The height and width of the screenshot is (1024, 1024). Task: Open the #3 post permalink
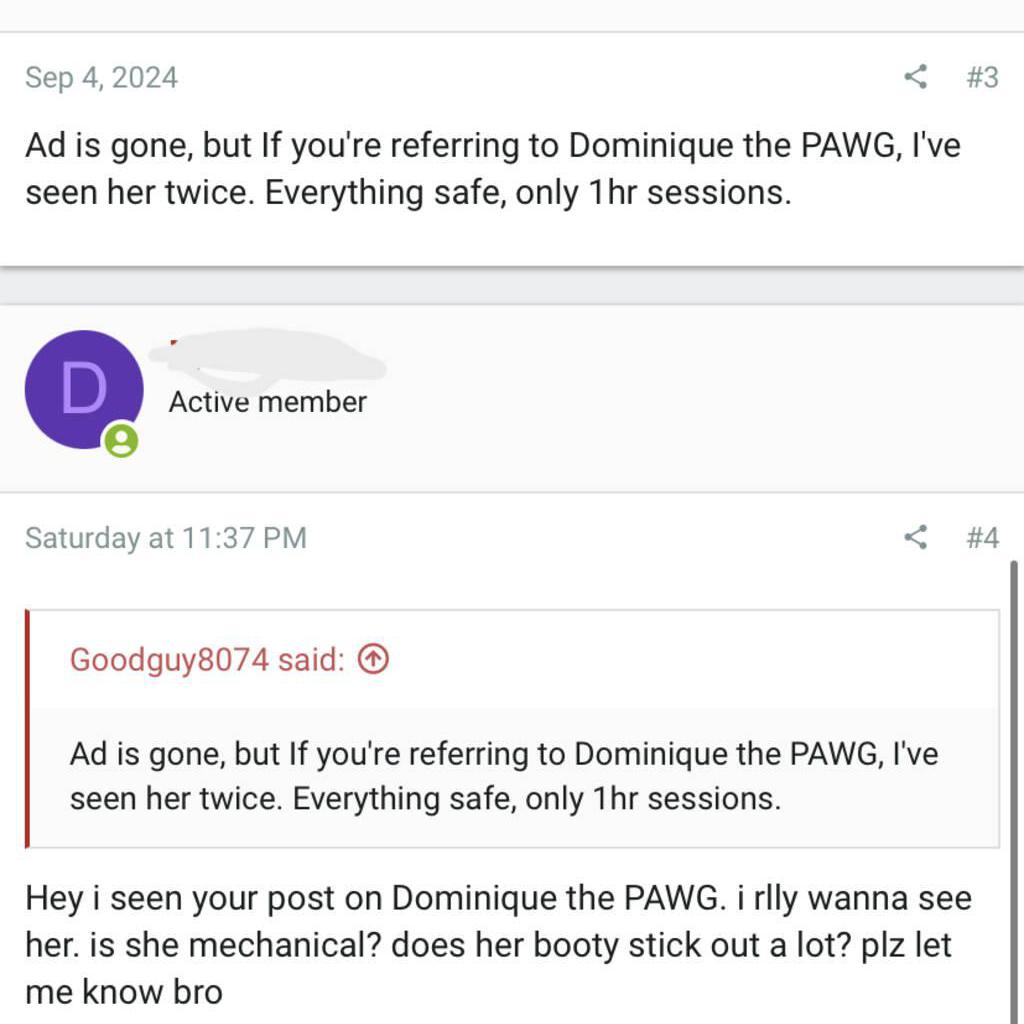tap(982, 77)
